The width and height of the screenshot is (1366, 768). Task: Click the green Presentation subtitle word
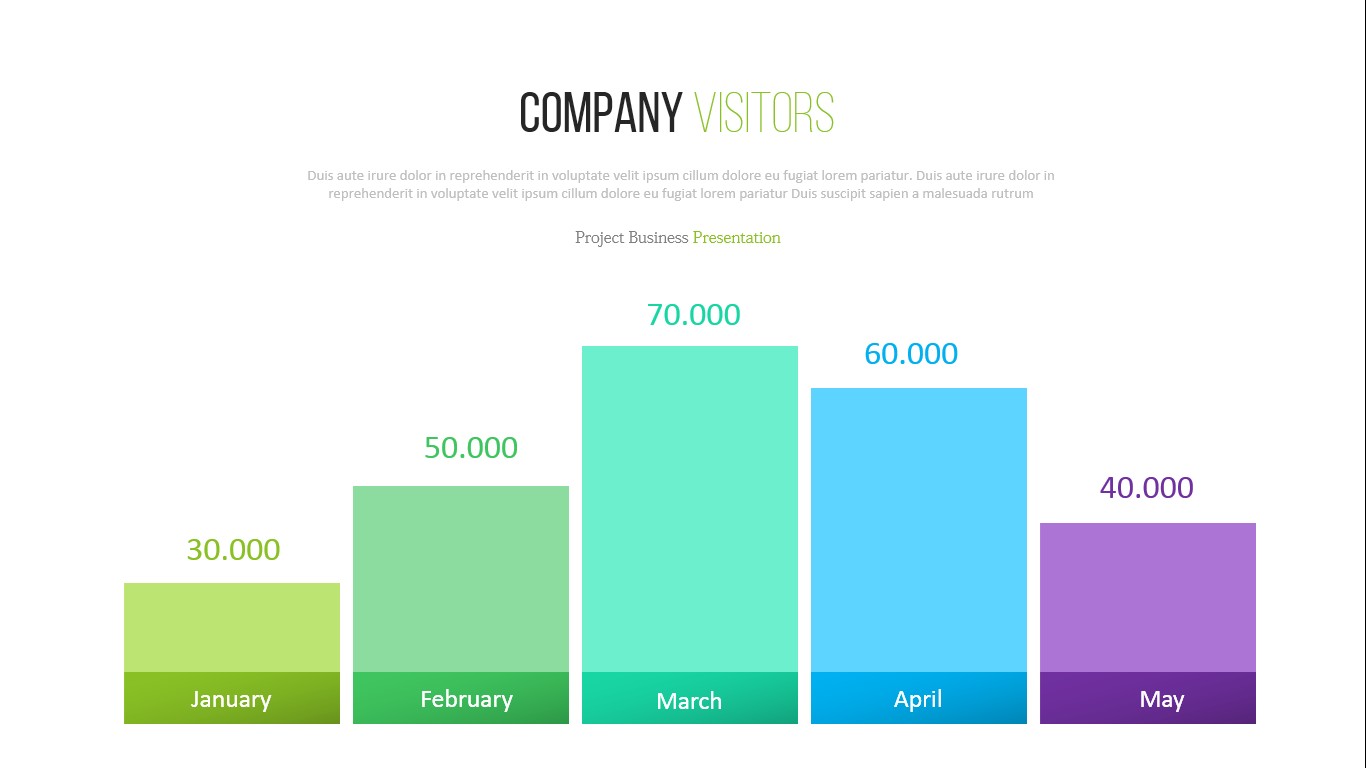(736, 238)
